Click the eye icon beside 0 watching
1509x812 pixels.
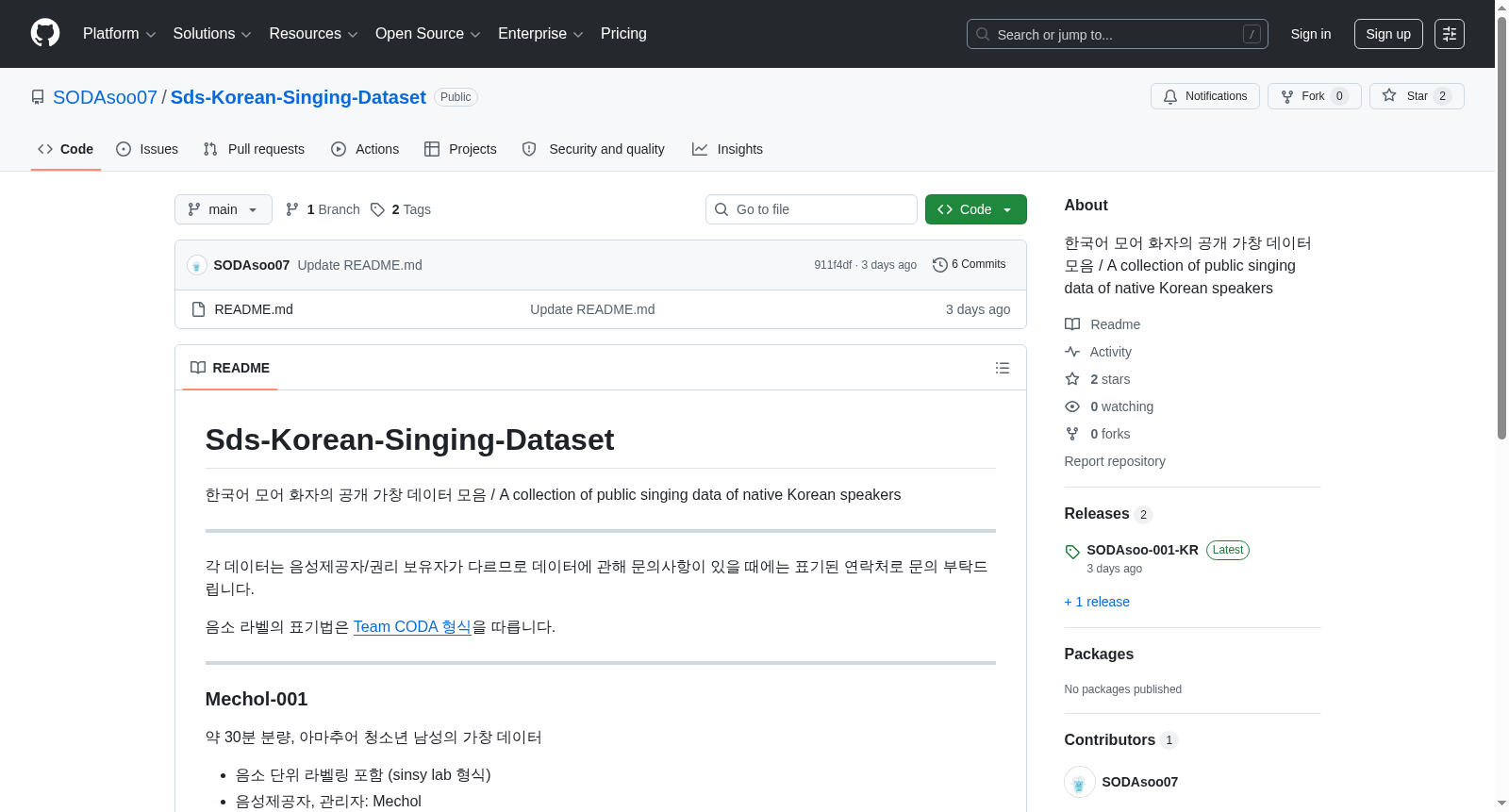(x=1072, y=406)
